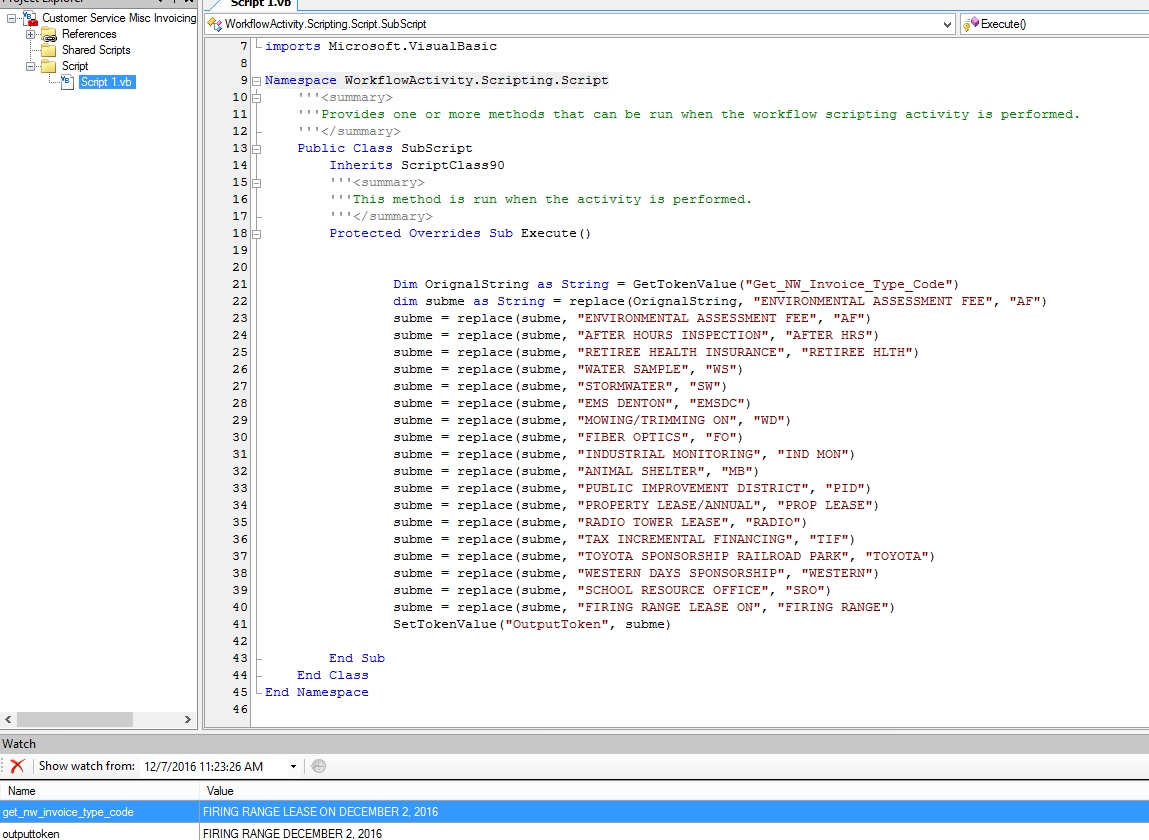
Task: Select the highlighted Script 1.vb tree item
Action: (106, 82)
